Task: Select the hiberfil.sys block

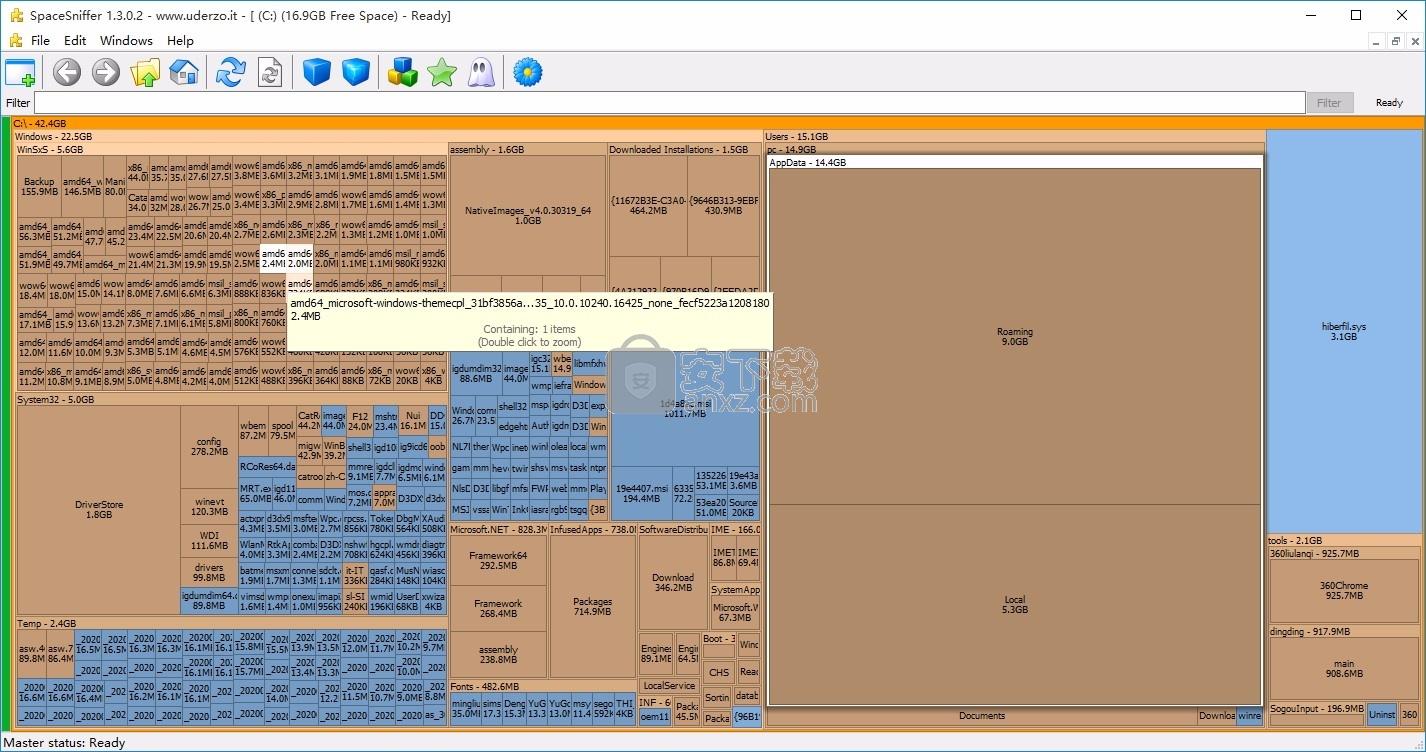Action: point(1343,332)
